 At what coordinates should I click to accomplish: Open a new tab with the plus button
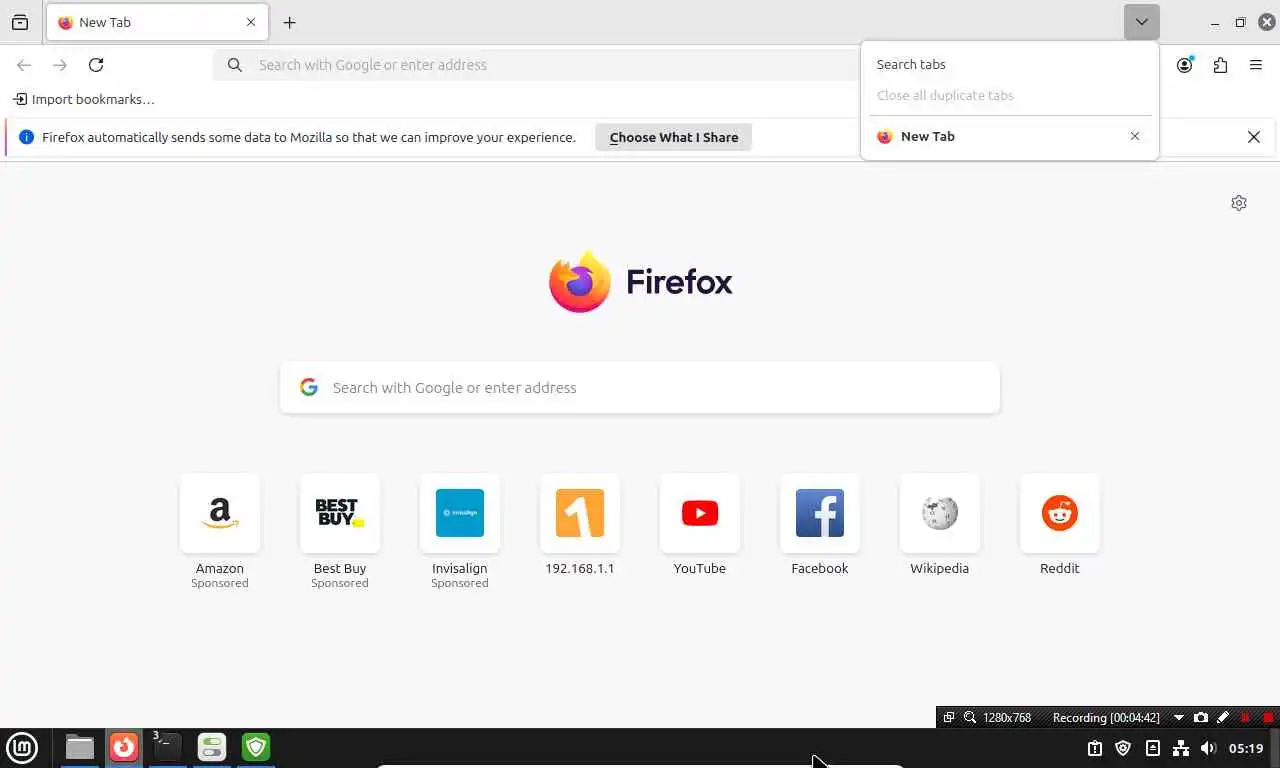289,22
